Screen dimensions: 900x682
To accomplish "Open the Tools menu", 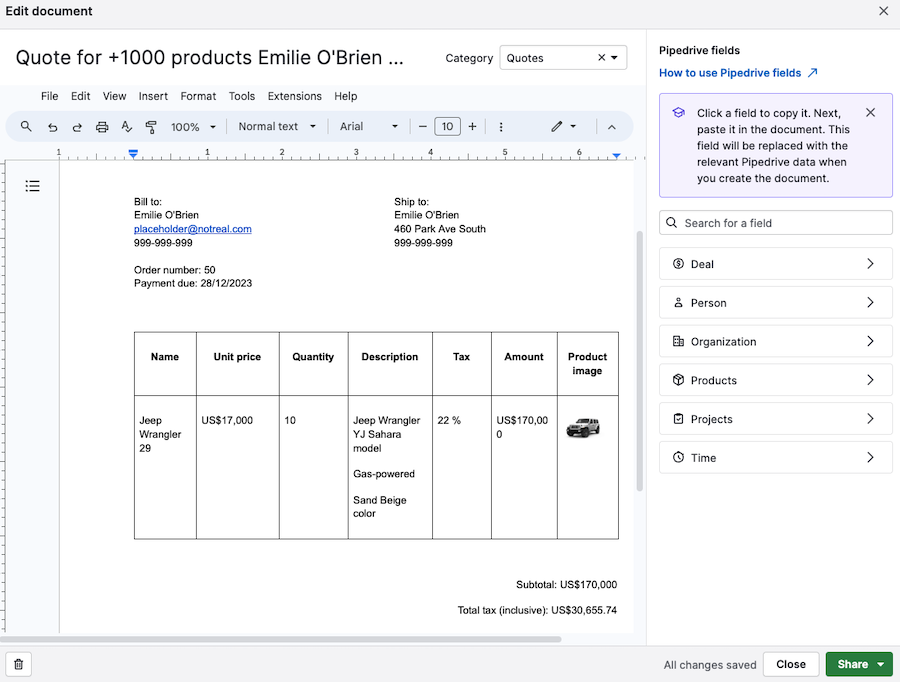I will [x=242, y=96].
